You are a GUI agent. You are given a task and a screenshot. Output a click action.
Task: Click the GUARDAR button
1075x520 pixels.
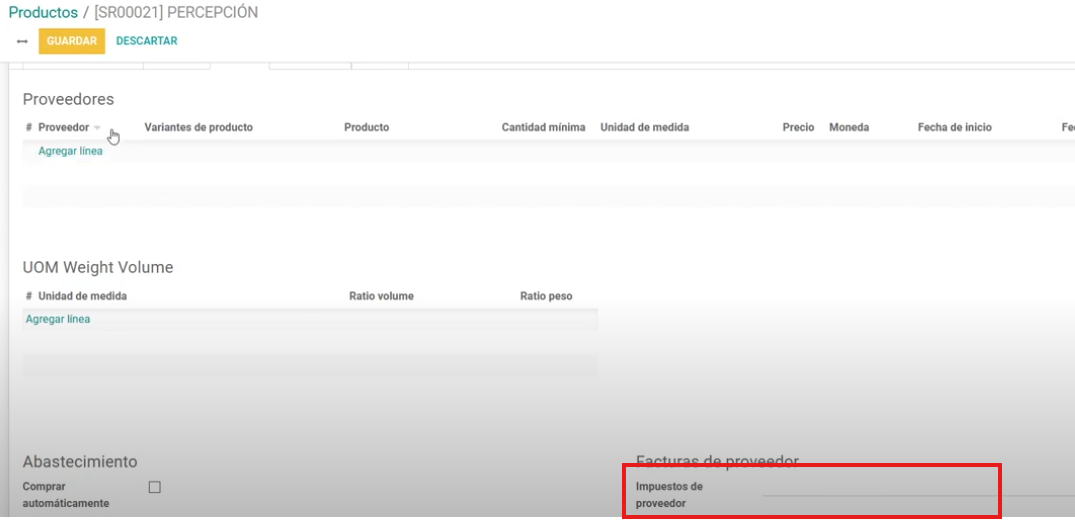(x=71, y=41)
